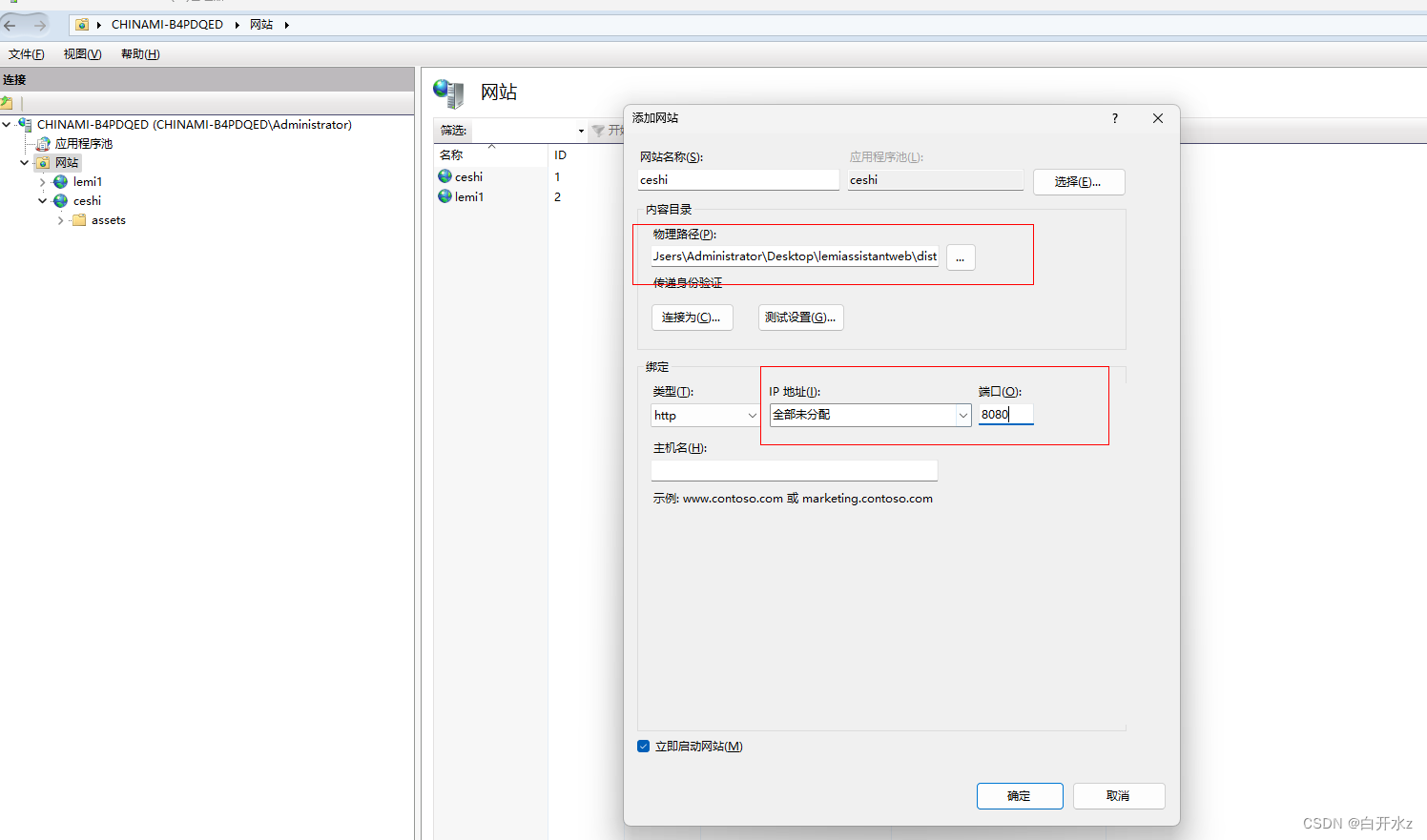Click the assets folder icon
This screenshot has height=840, width=1427.
79,220
